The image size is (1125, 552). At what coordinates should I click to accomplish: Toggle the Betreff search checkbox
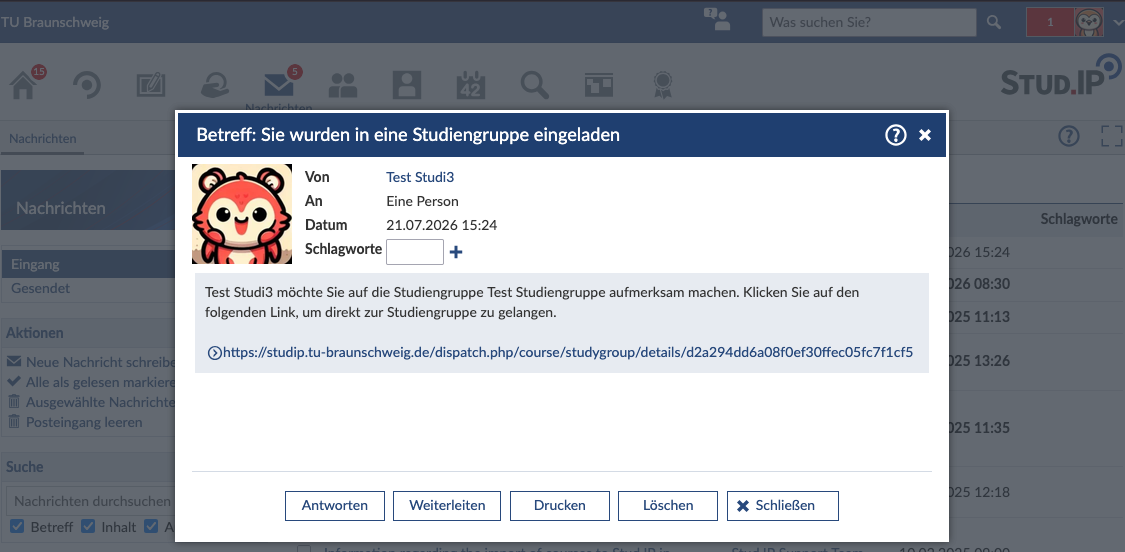click(18, 526)
